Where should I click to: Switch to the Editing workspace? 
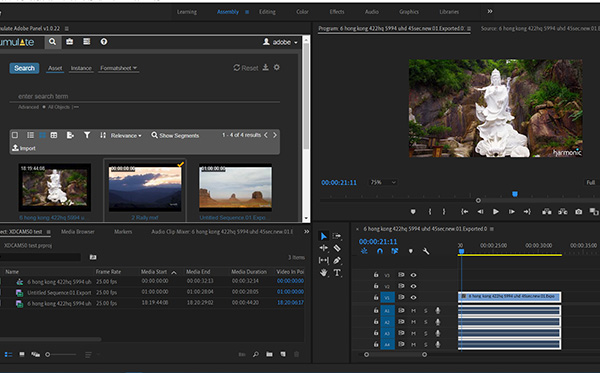pos(267,12)
